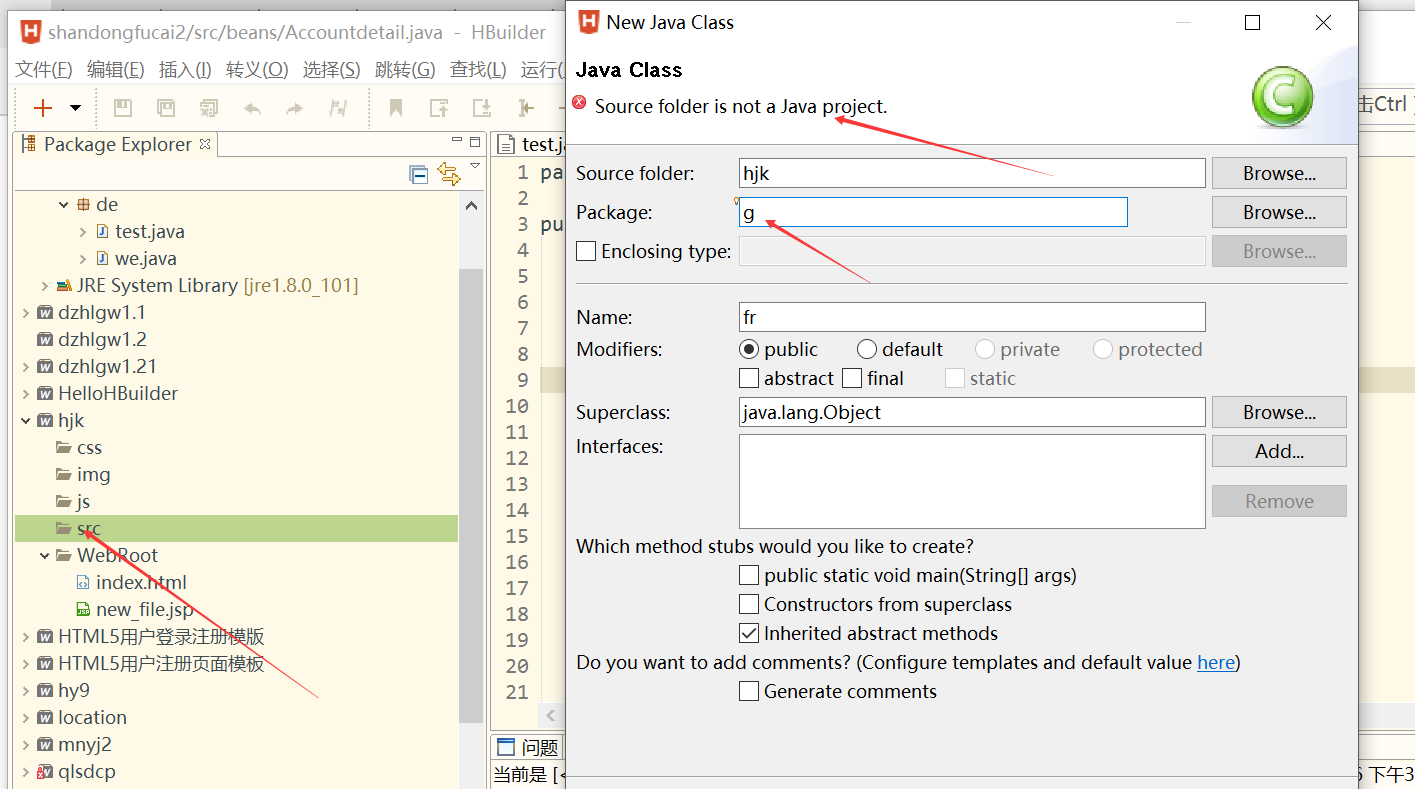Click the Source folder input field
The height and width of the screenshot is (789, 1415).
point(972,173)
